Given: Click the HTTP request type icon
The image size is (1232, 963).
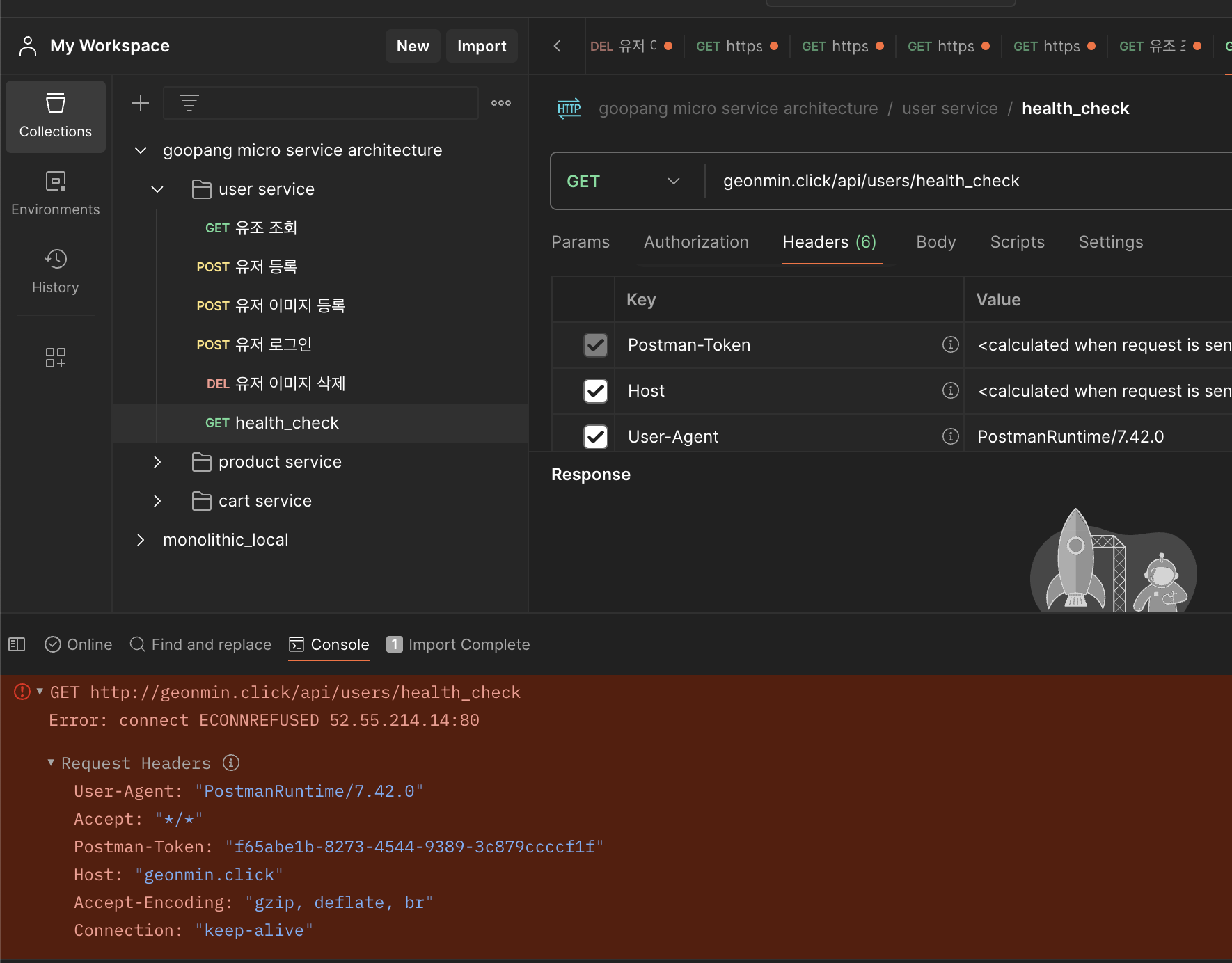Looking at the screenshot, I should coord(569,109).
